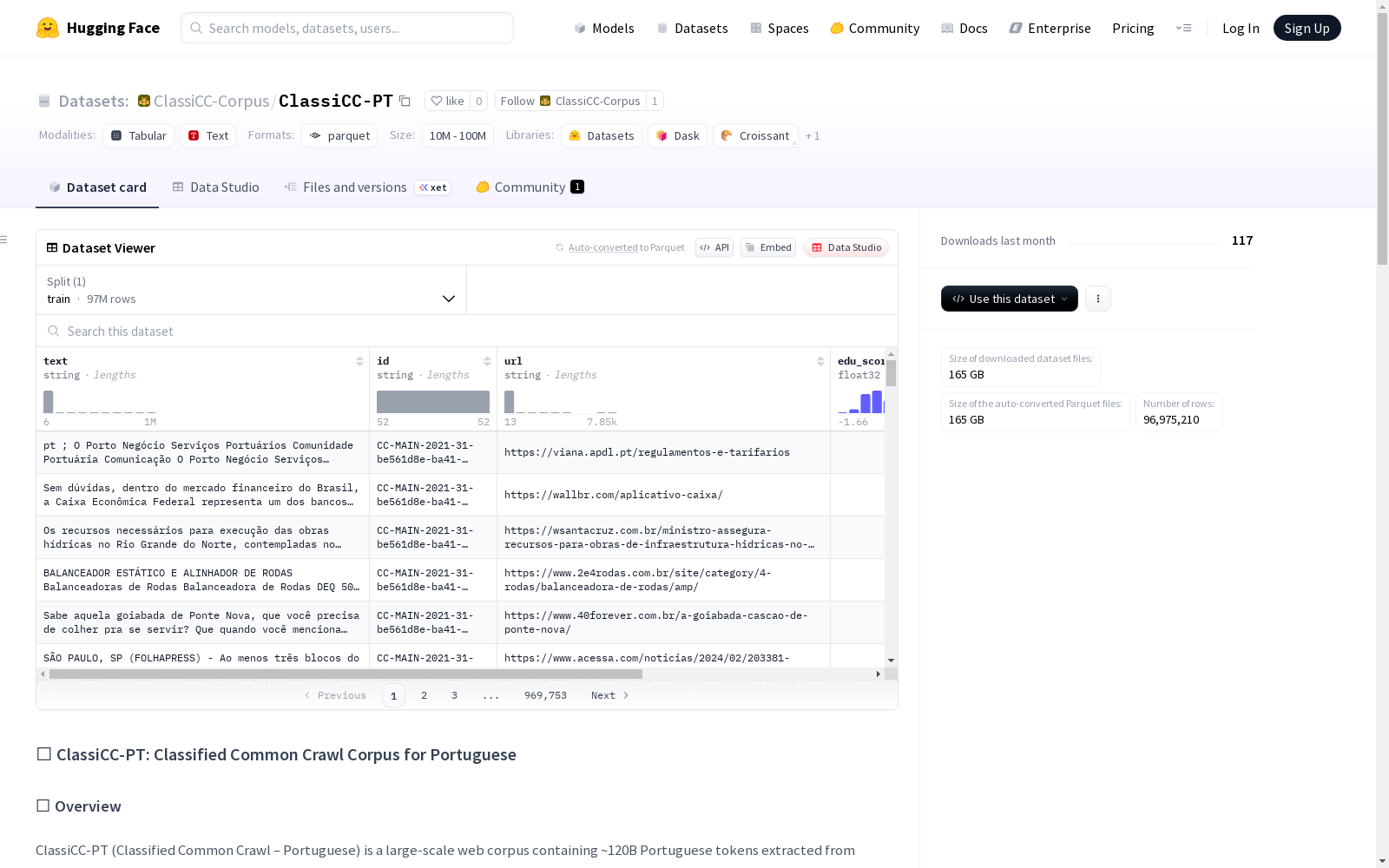This screenshot has height=868, width=1389.
Task: Click the like count number
Action: click(478, 101)
